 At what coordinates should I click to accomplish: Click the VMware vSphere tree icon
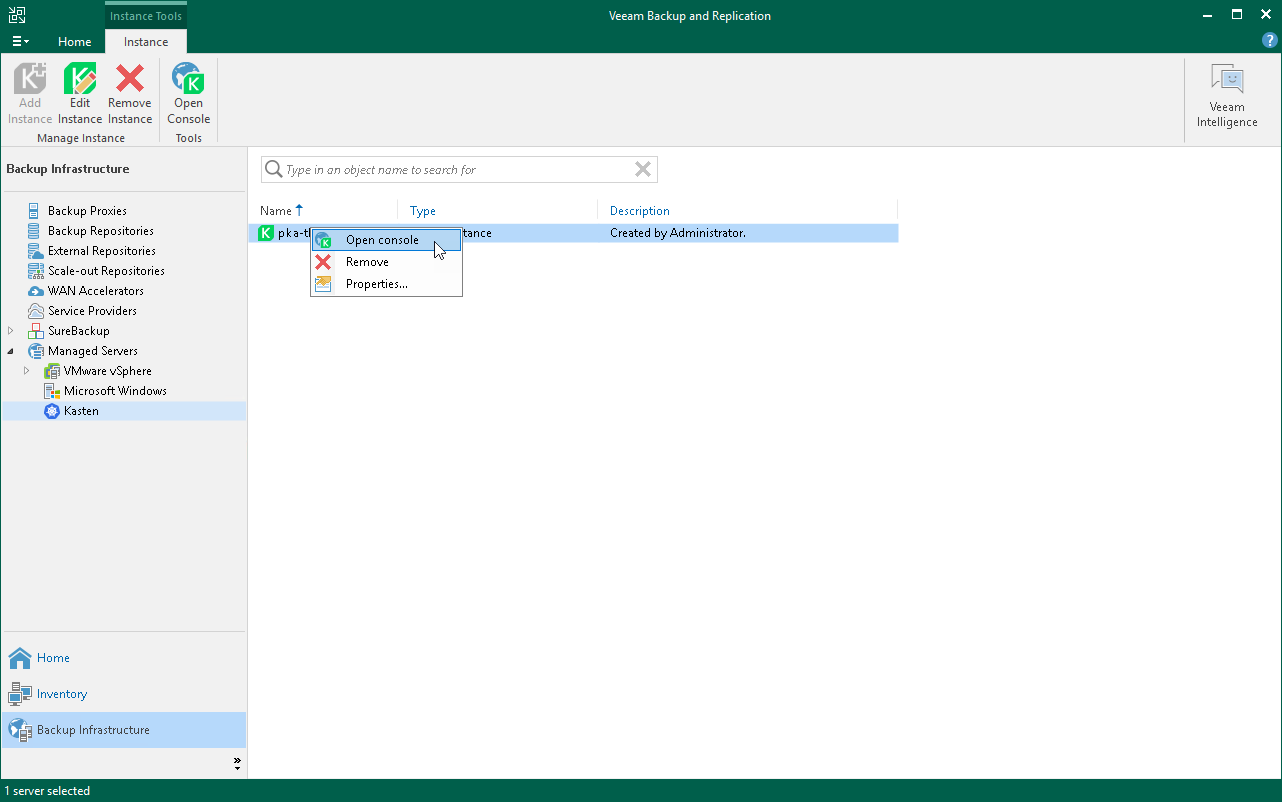[x=52, y=371]
